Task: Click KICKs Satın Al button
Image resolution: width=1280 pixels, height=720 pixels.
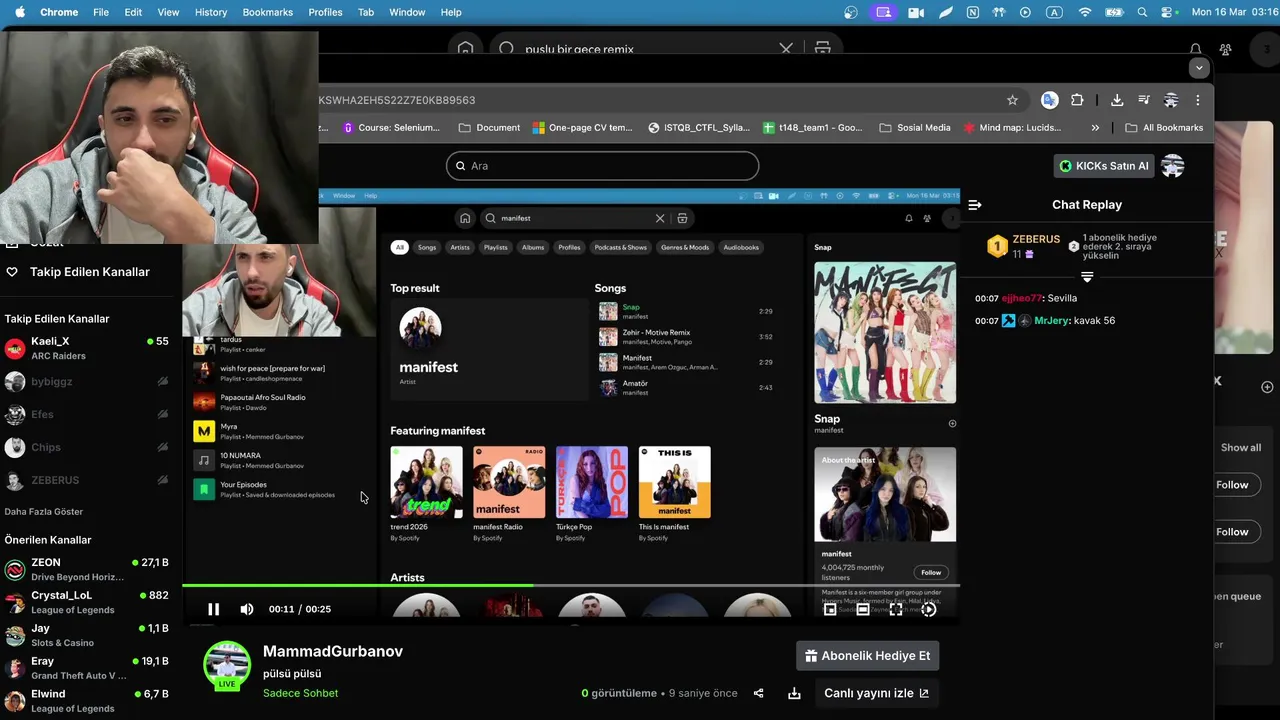Action: (1104, 166)
